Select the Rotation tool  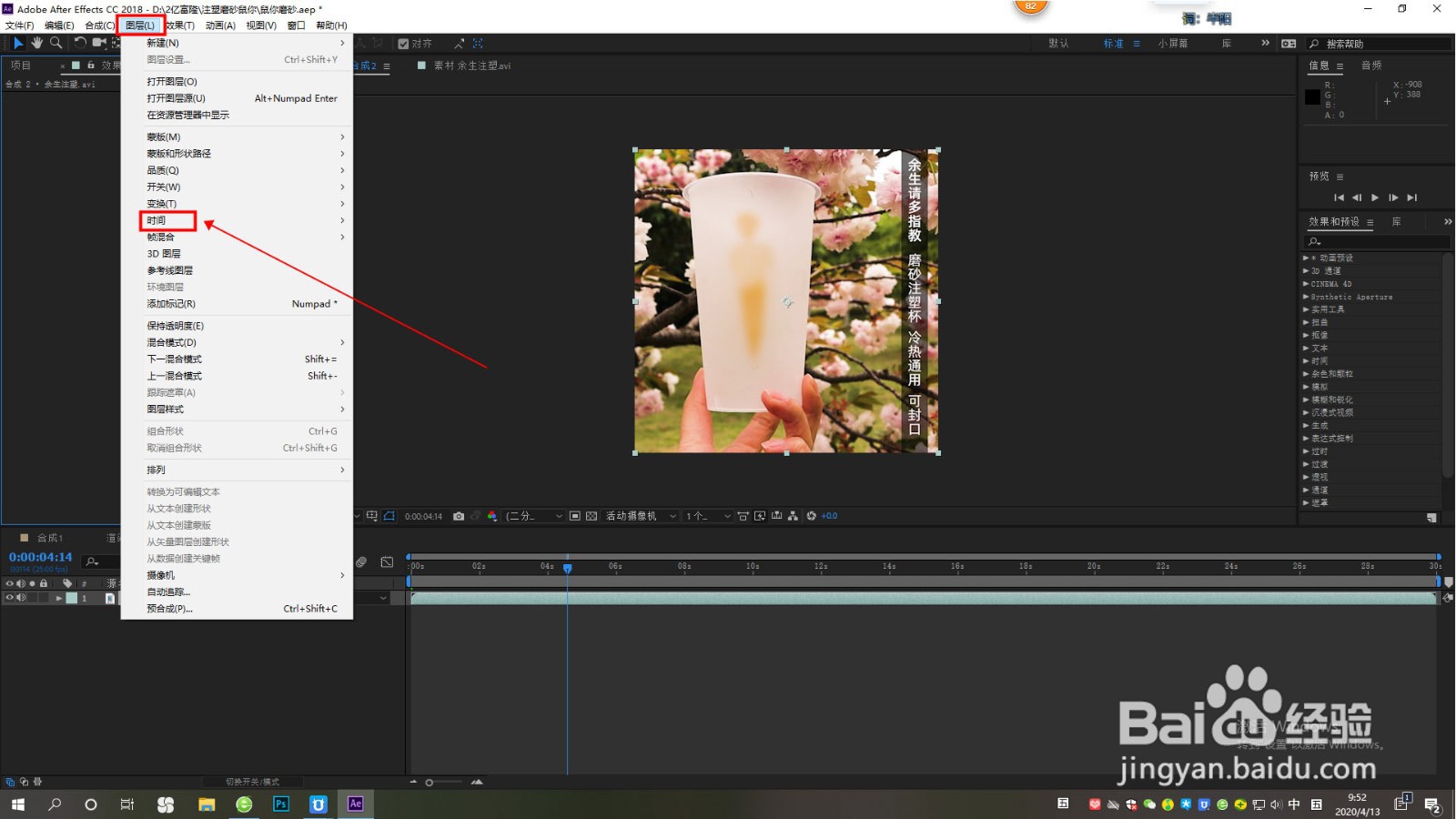pos(80,43)
